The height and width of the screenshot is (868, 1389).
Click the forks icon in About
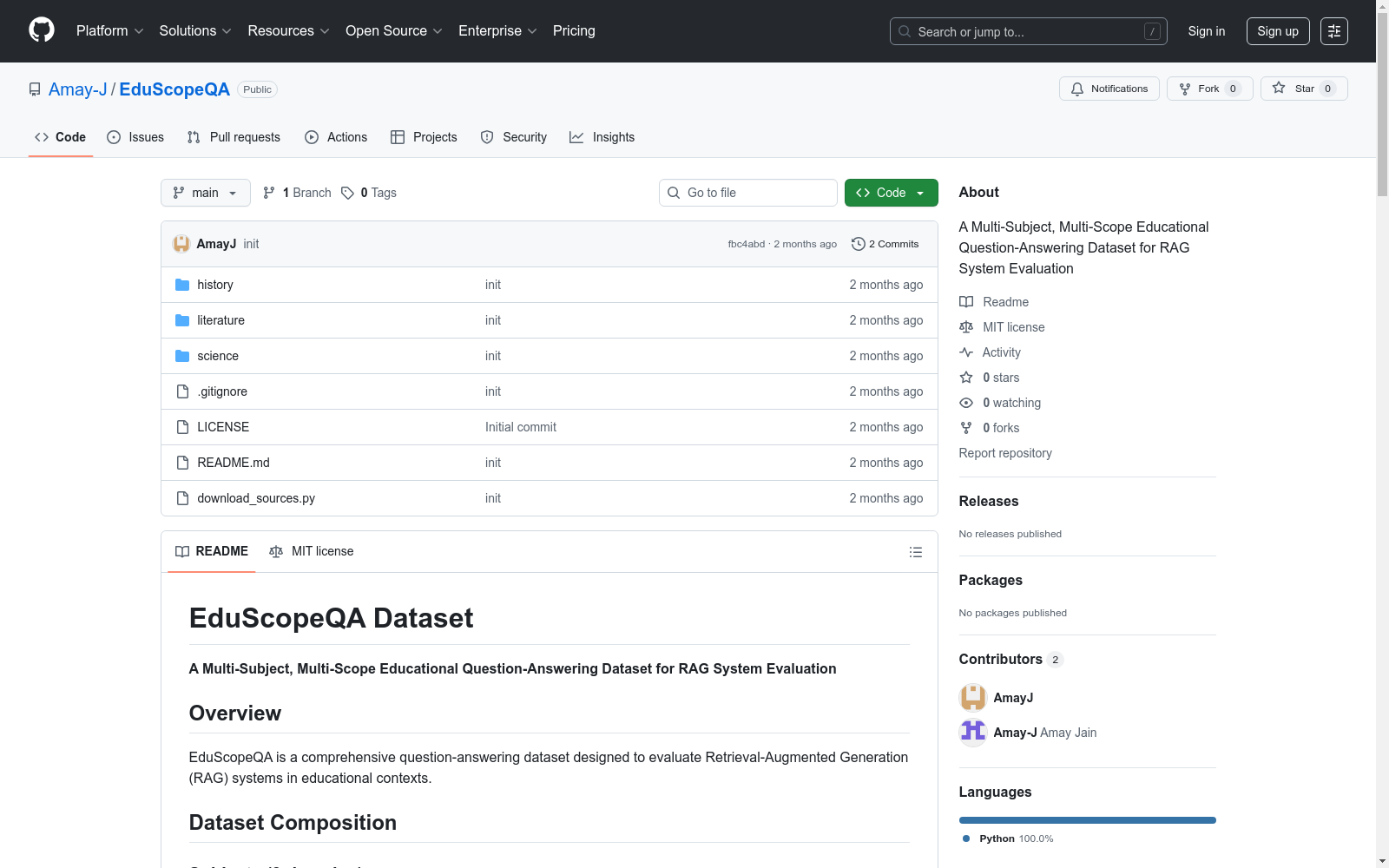point(966,428)
